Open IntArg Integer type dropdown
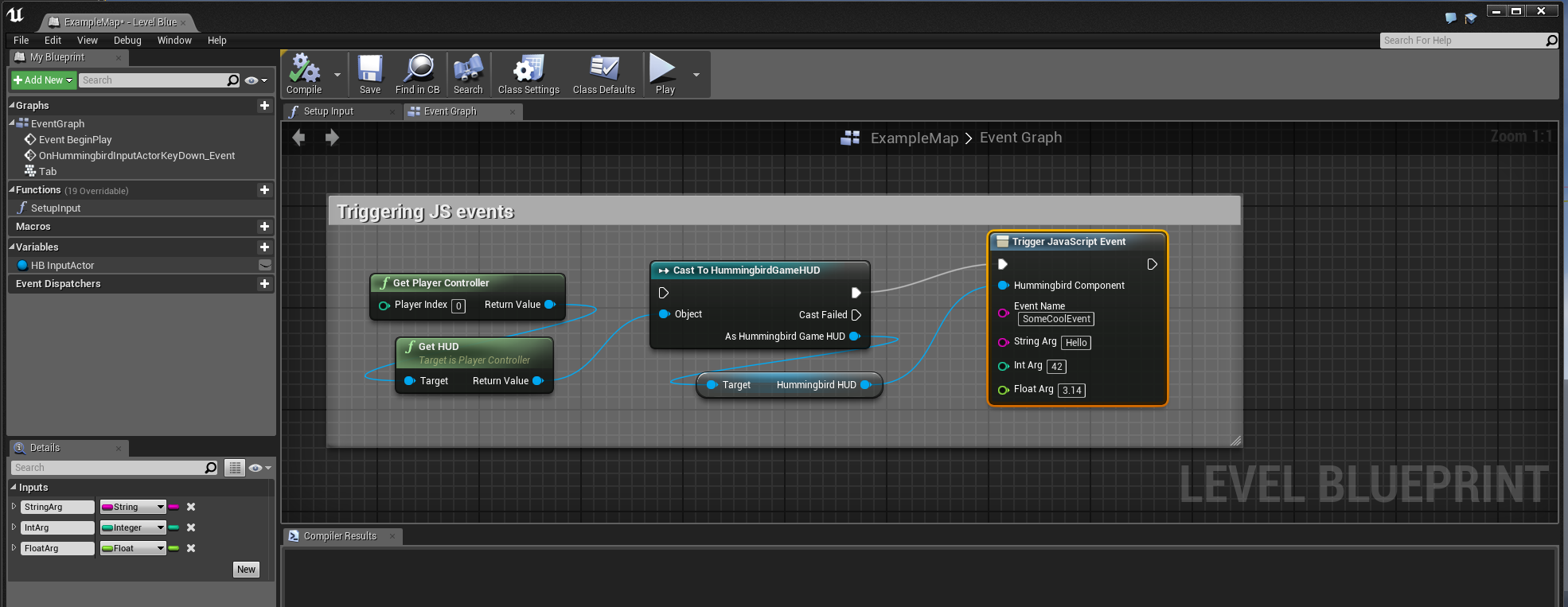Viewport: 1568px width, 607px height. [133, 527]
